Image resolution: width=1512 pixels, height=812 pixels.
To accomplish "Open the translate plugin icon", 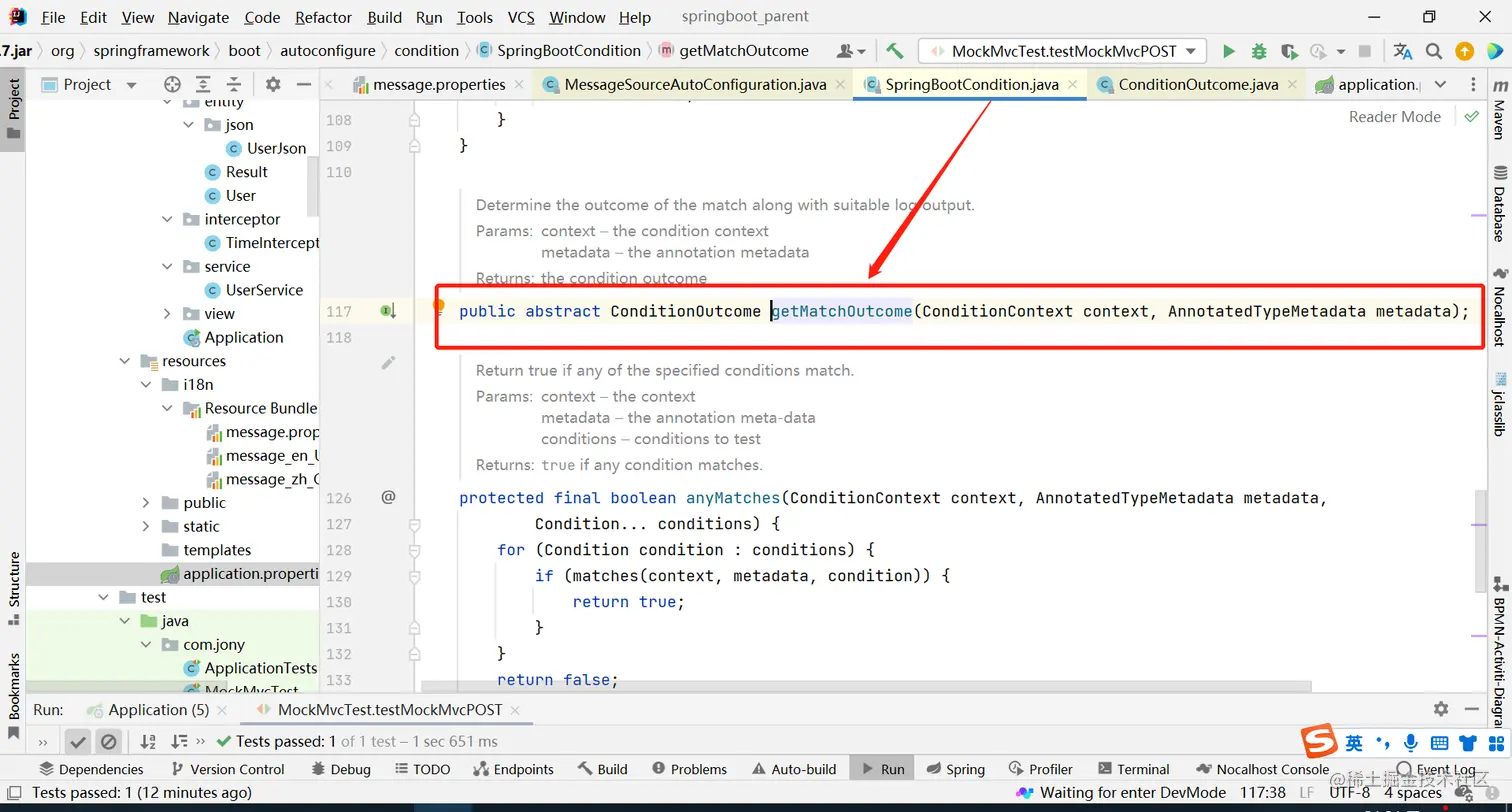I will click(x=1403, y=51).
